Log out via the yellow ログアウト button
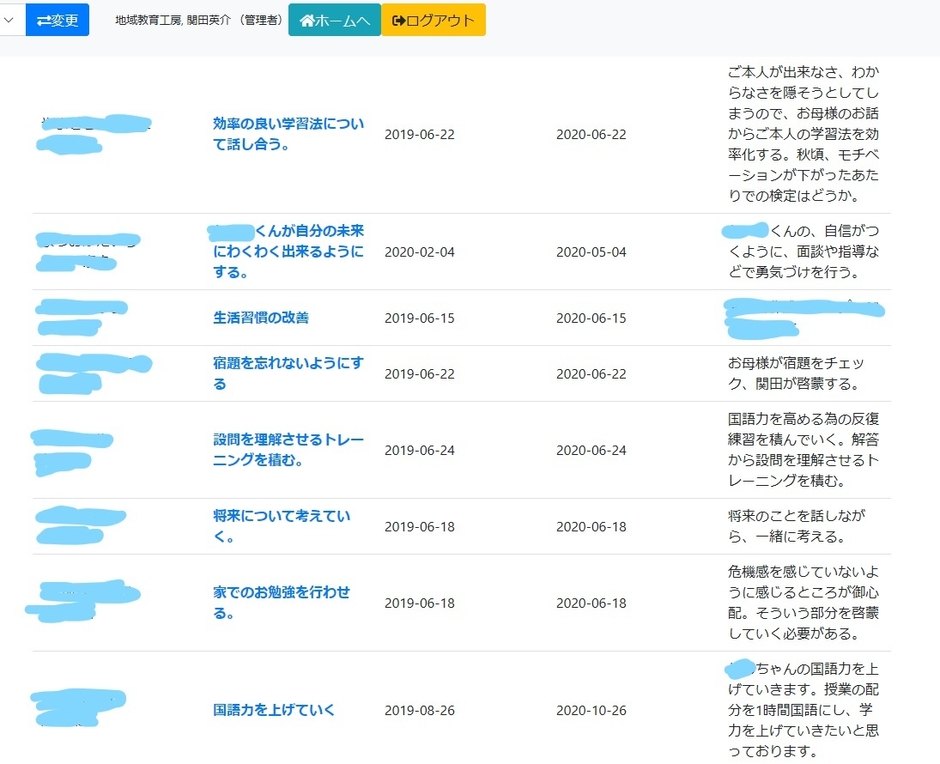Screen dimensions: 940x764 433,19
